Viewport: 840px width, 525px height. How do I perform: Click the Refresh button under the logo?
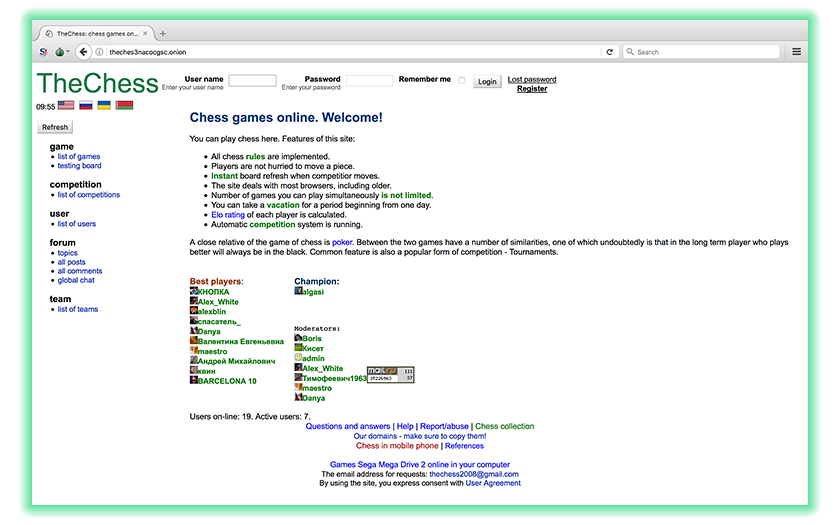[55, 127]
